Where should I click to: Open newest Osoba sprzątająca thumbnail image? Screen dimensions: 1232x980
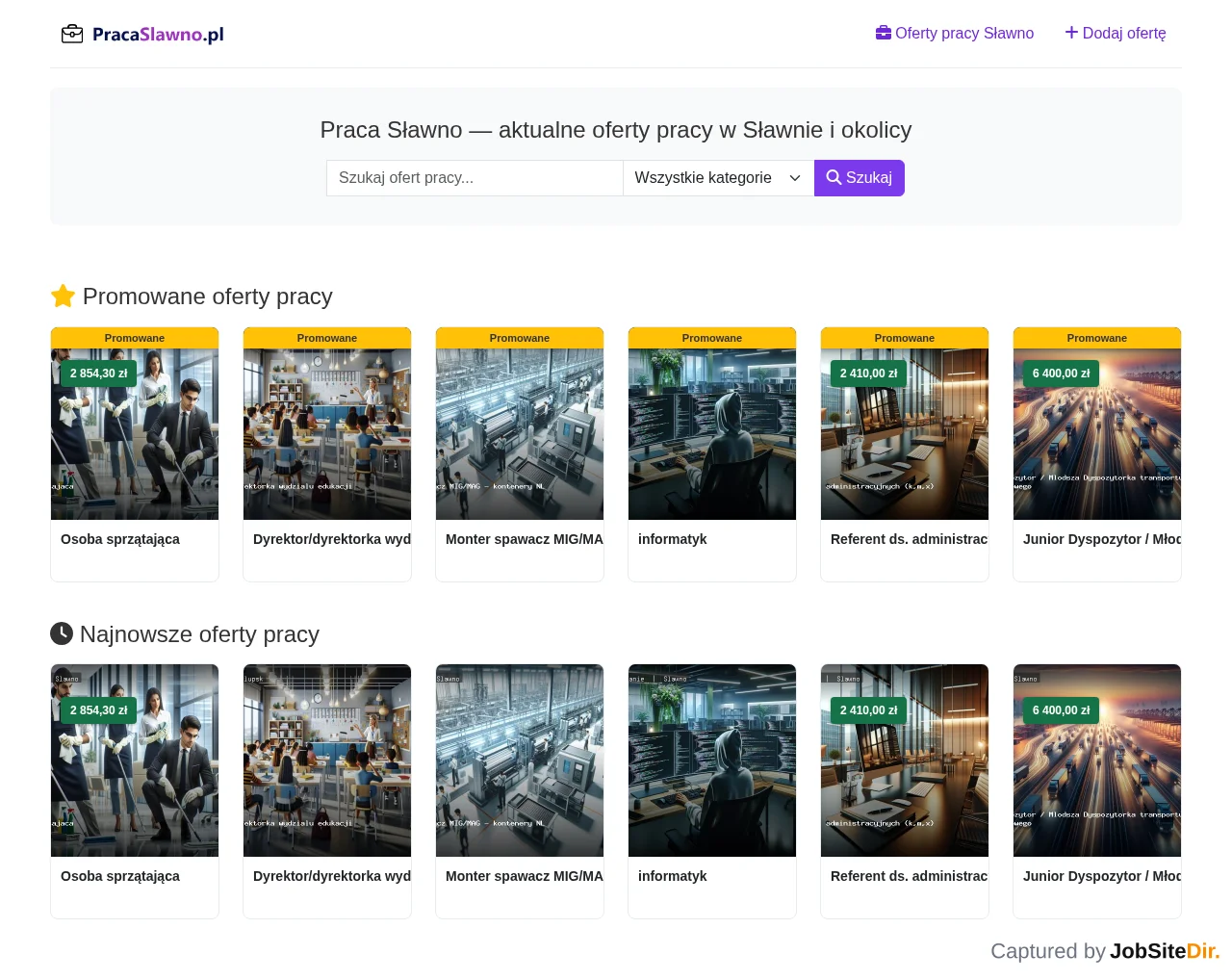pos(135,761)
